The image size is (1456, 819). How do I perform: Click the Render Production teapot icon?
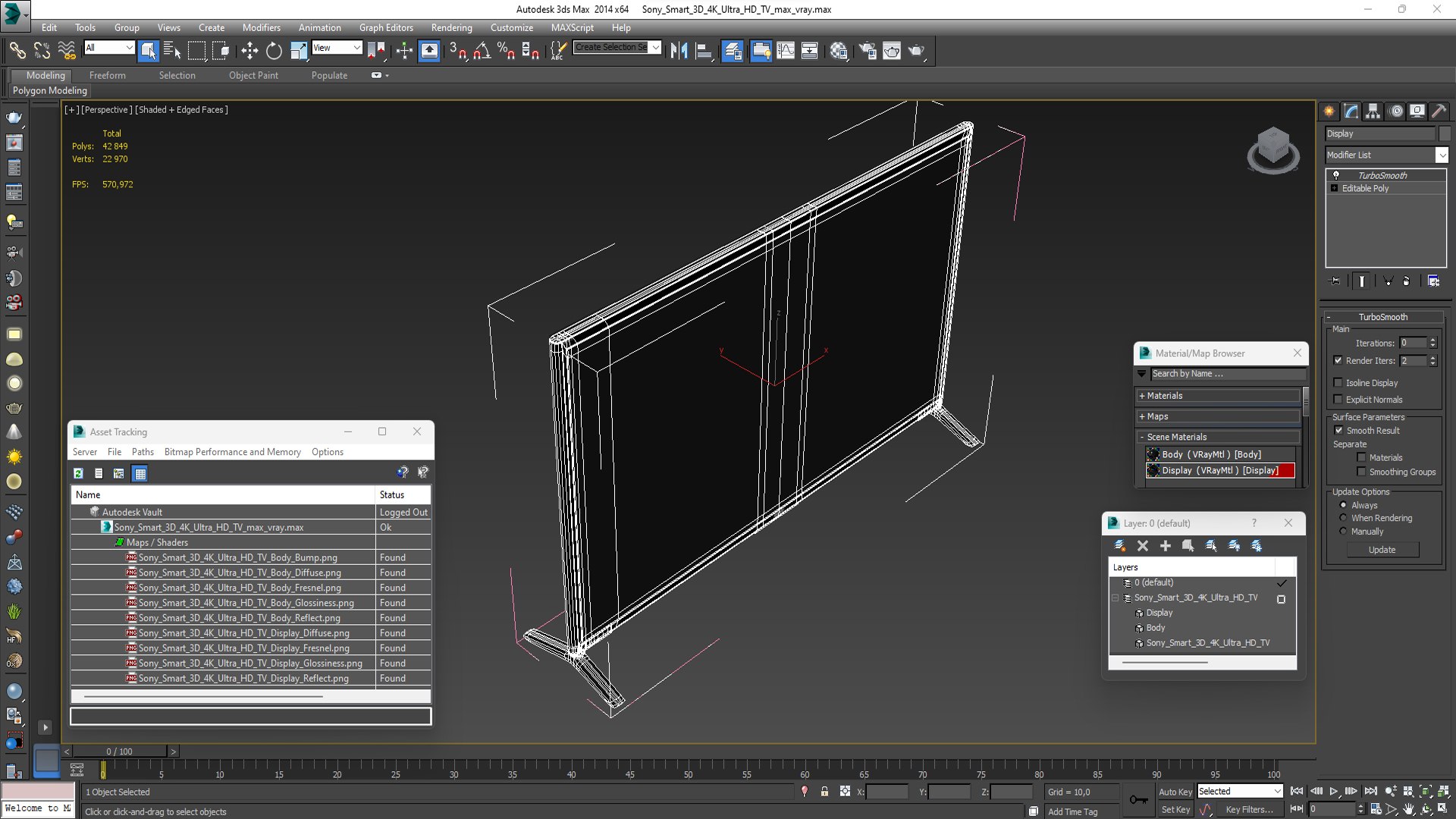916,51
